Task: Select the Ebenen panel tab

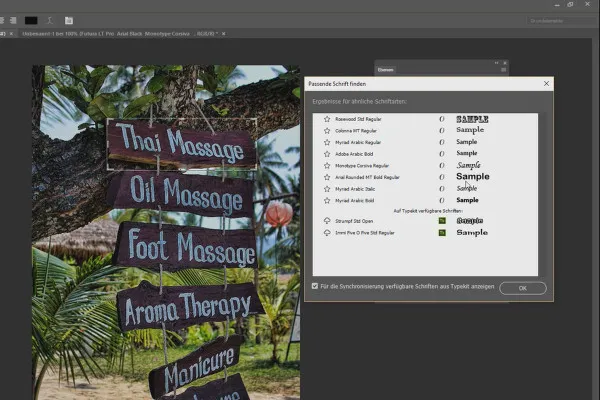Action: [x=385, y=70]
